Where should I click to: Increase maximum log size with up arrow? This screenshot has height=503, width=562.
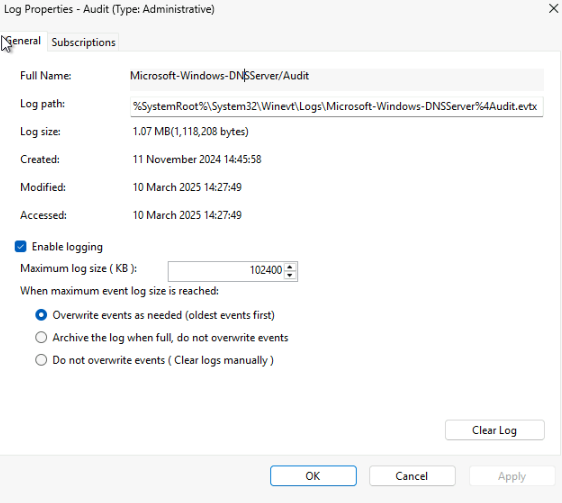point(290,267)
